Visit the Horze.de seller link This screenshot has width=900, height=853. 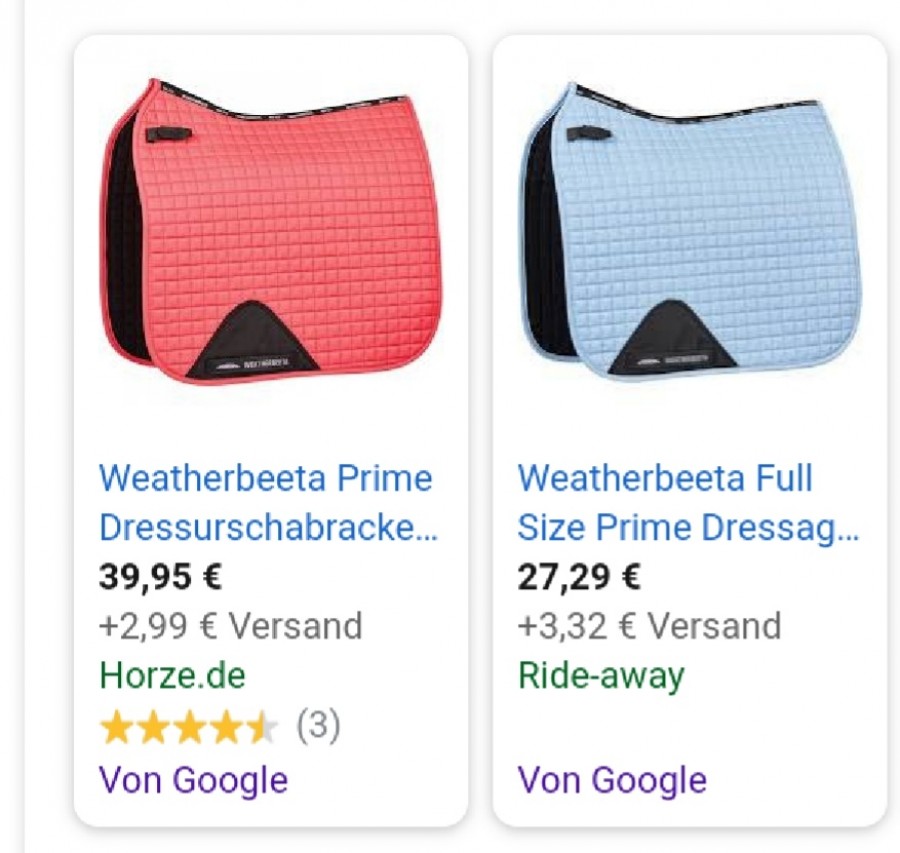point(172,675)
